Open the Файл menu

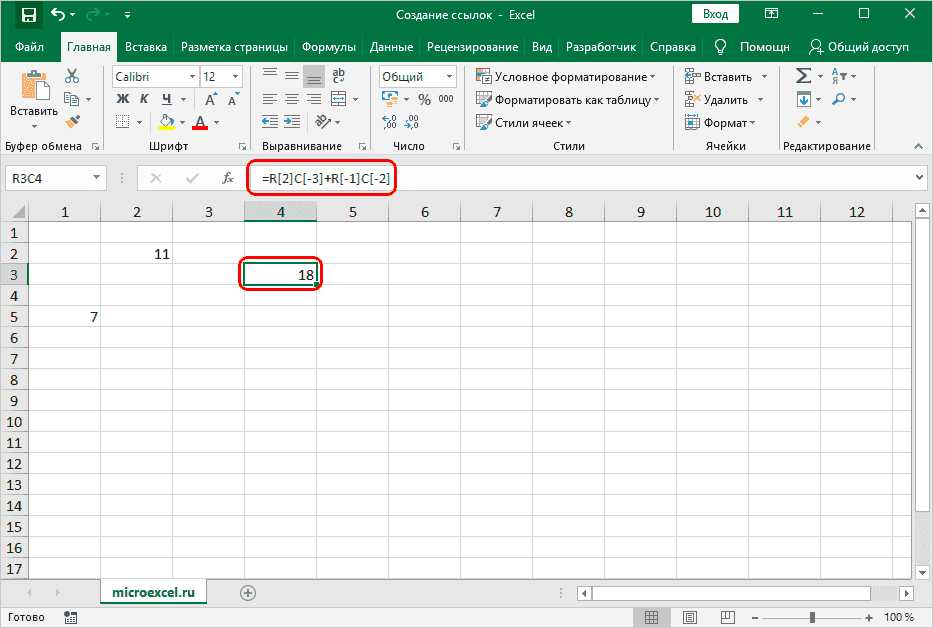(x=31, y=47)
